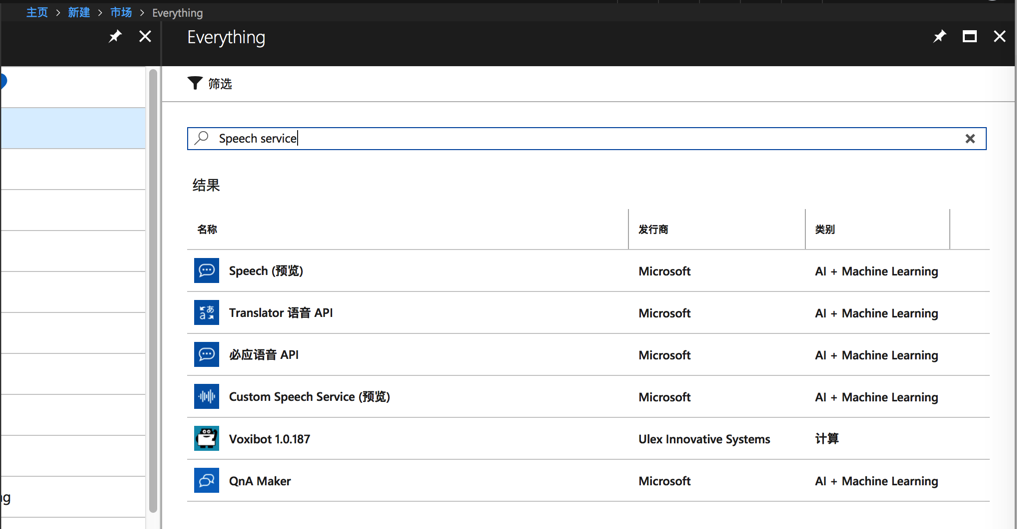Open the 筛选 filter options

coord(210,84)
